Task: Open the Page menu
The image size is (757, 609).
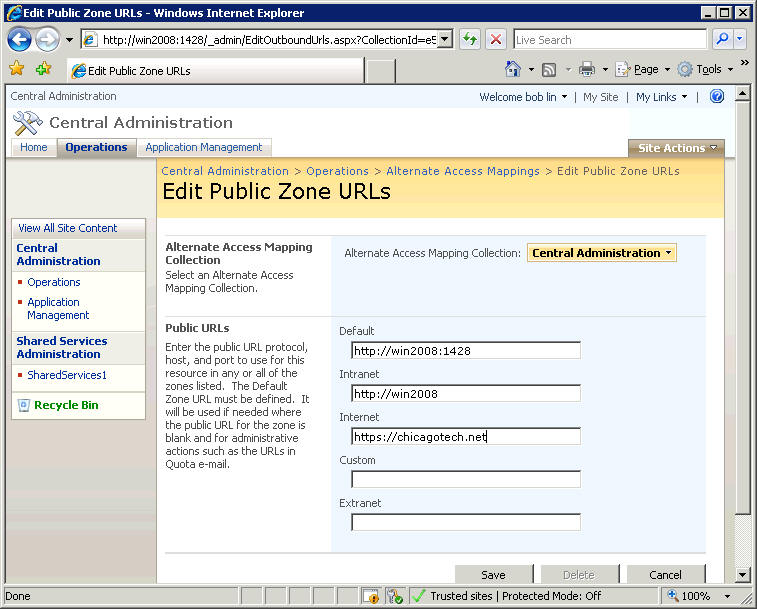Action: [x=643, y=70]
